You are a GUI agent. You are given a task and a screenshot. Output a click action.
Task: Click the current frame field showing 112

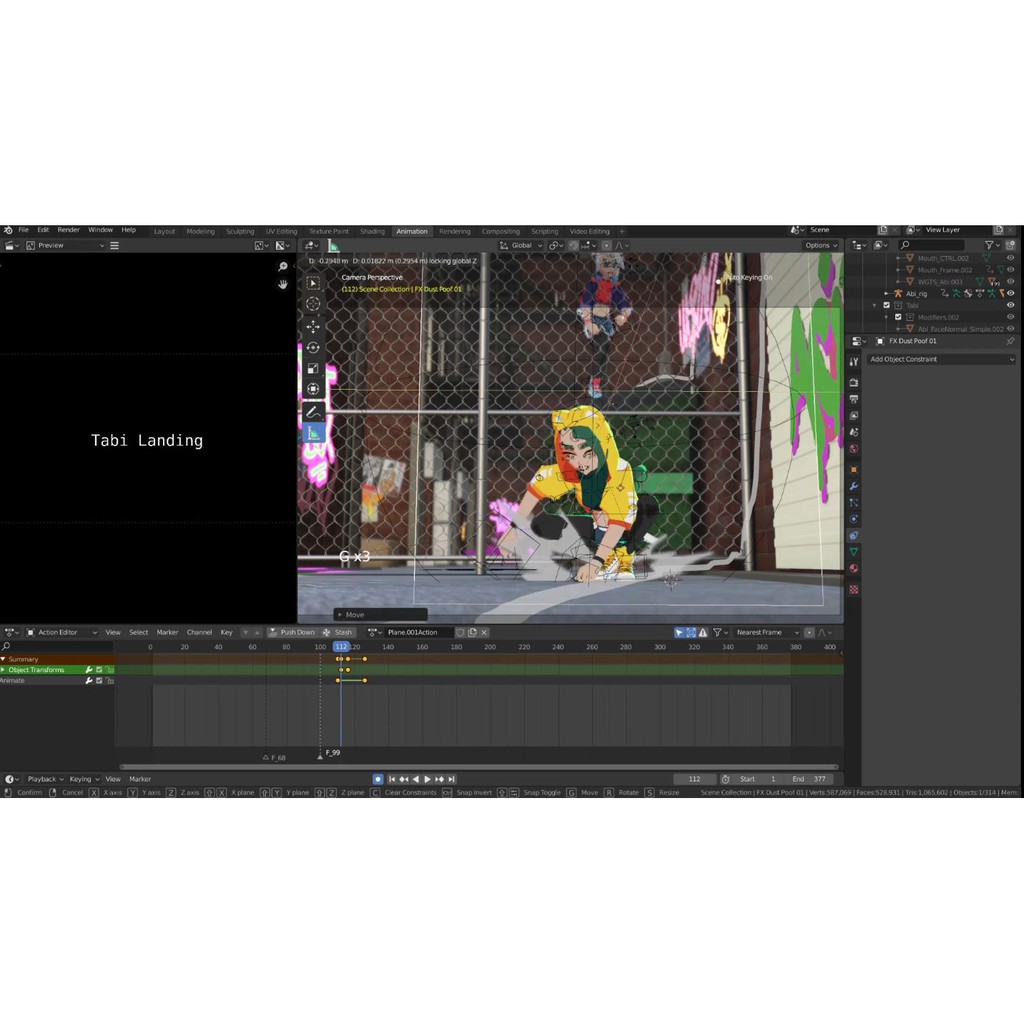pyautogui.click(x=695, y=779)
